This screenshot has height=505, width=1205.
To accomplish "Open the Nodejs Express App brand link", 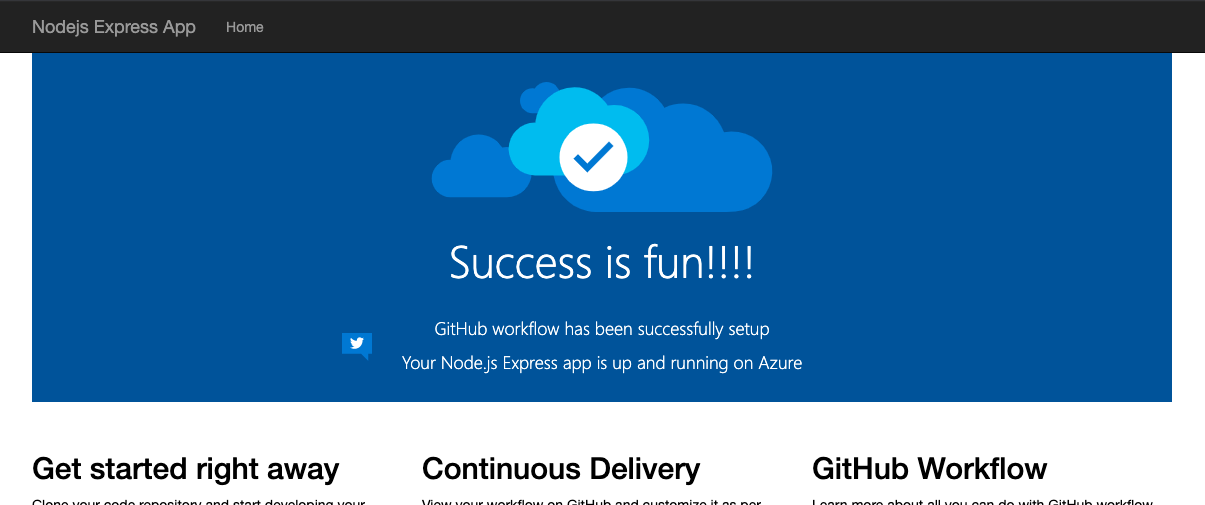I will 114,27.
